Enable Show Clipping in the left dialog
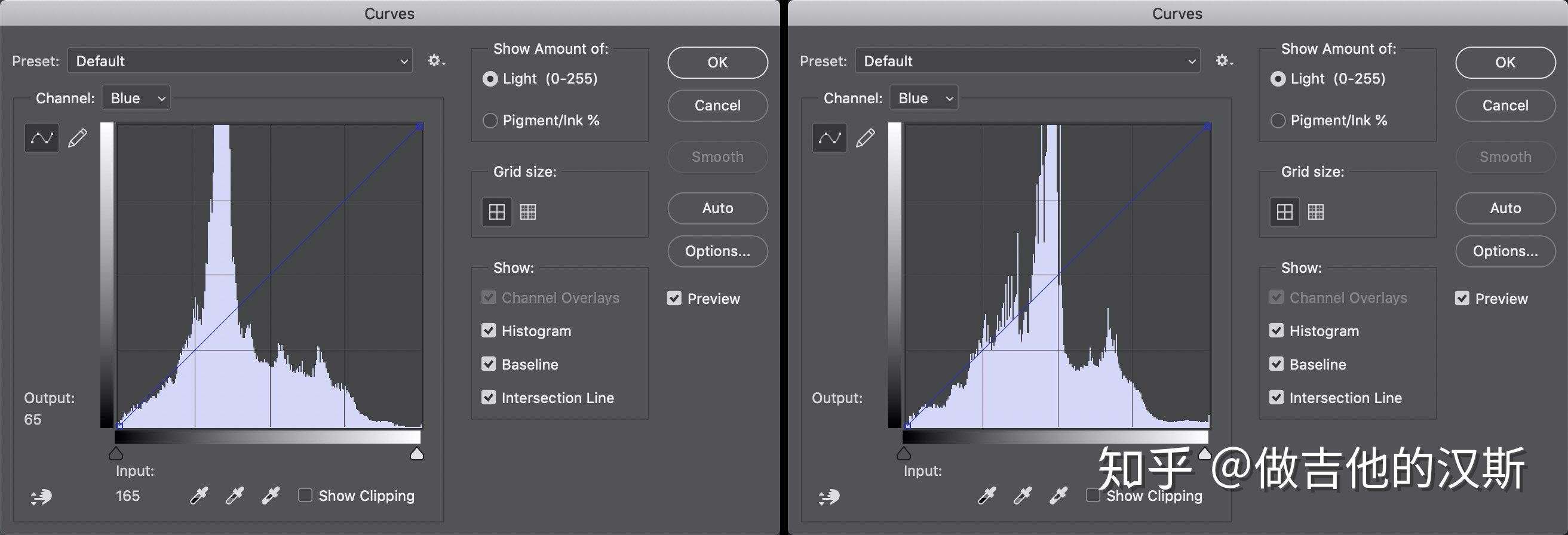This screenshot has width=1568, height=535. (305, 496)
